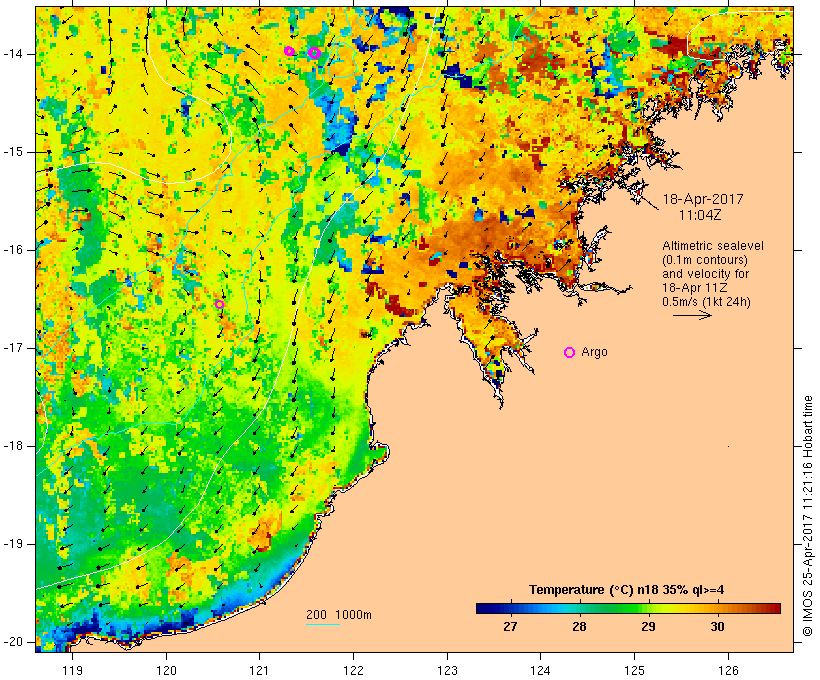
Task: Click the '200 1000m' depth contour label
Action: 339,615
